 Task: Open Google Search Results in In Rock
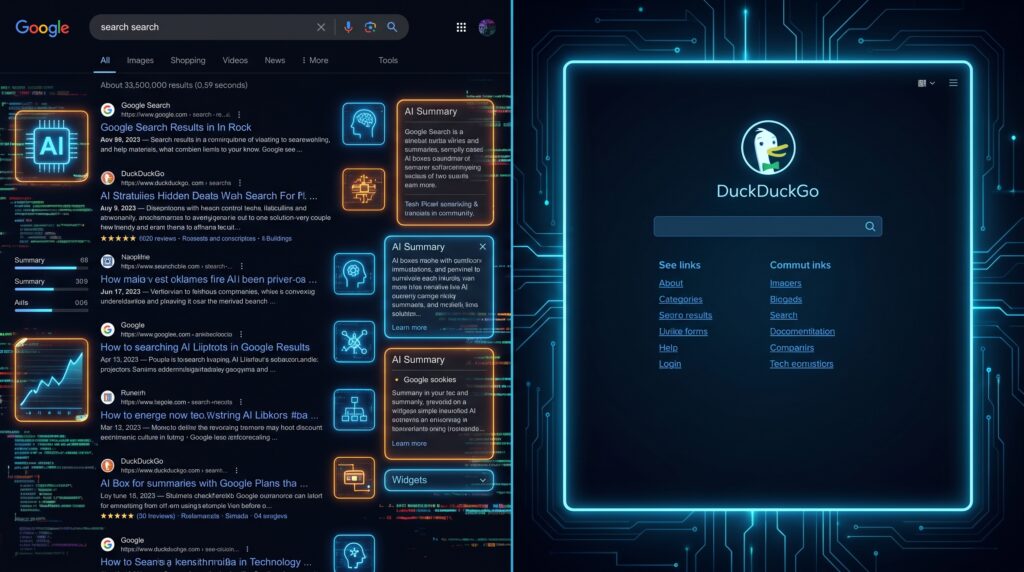click(x=176, y=127)
